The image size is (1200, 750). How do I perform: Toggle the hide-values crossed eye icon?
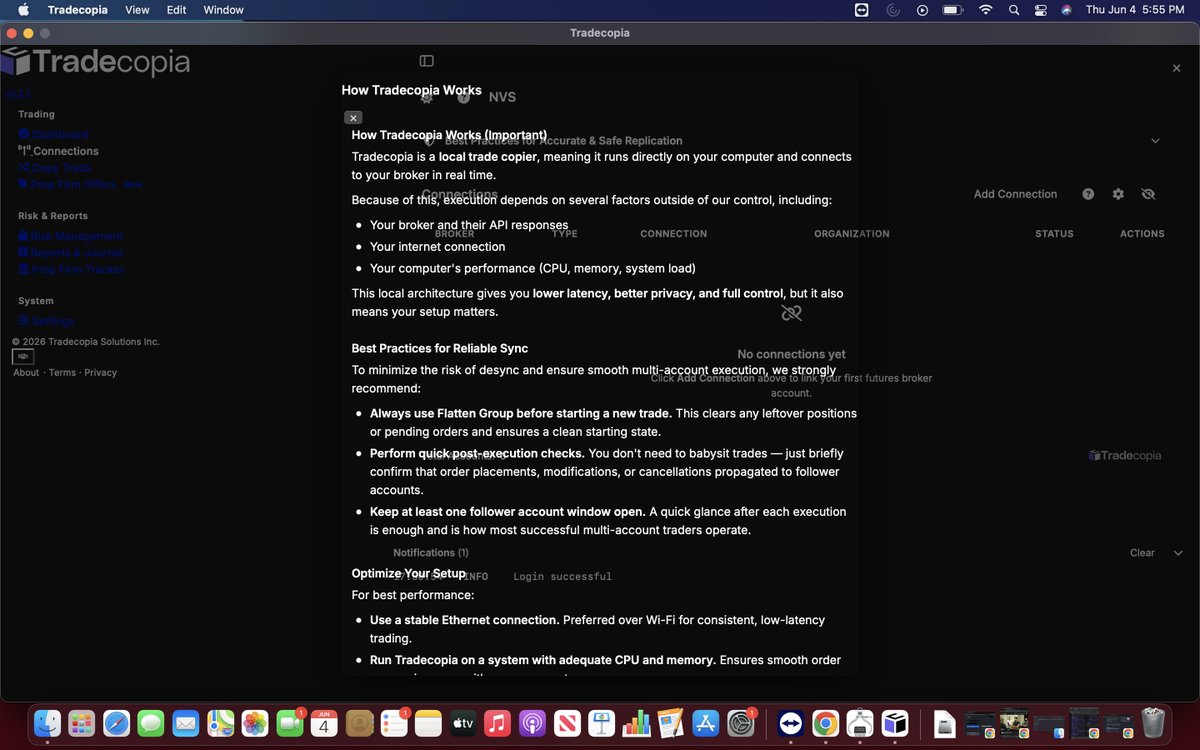tap(1148, 194)
